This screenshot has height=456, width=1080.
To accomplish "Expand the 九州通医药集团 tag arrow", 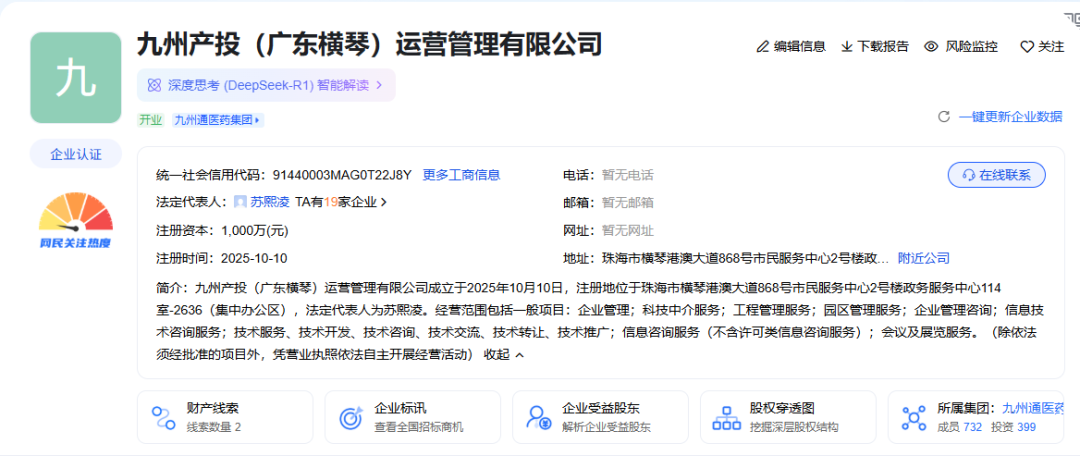I will point(258,120).
